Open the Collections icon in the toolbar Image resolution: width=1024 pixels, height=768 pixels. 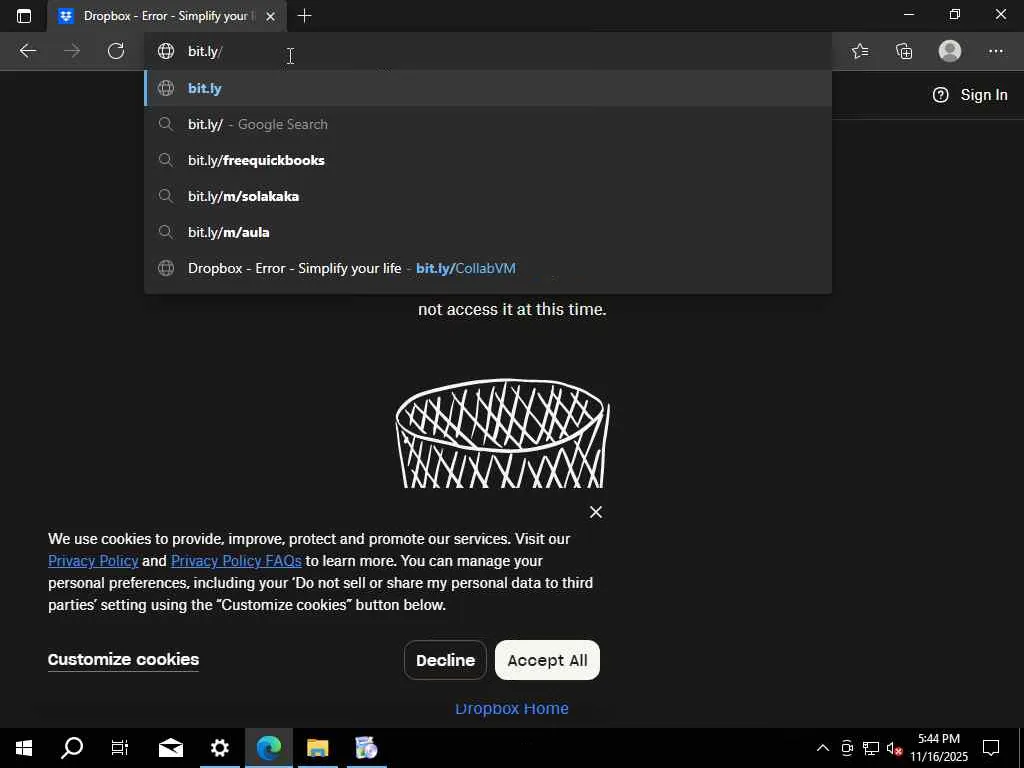904,51
